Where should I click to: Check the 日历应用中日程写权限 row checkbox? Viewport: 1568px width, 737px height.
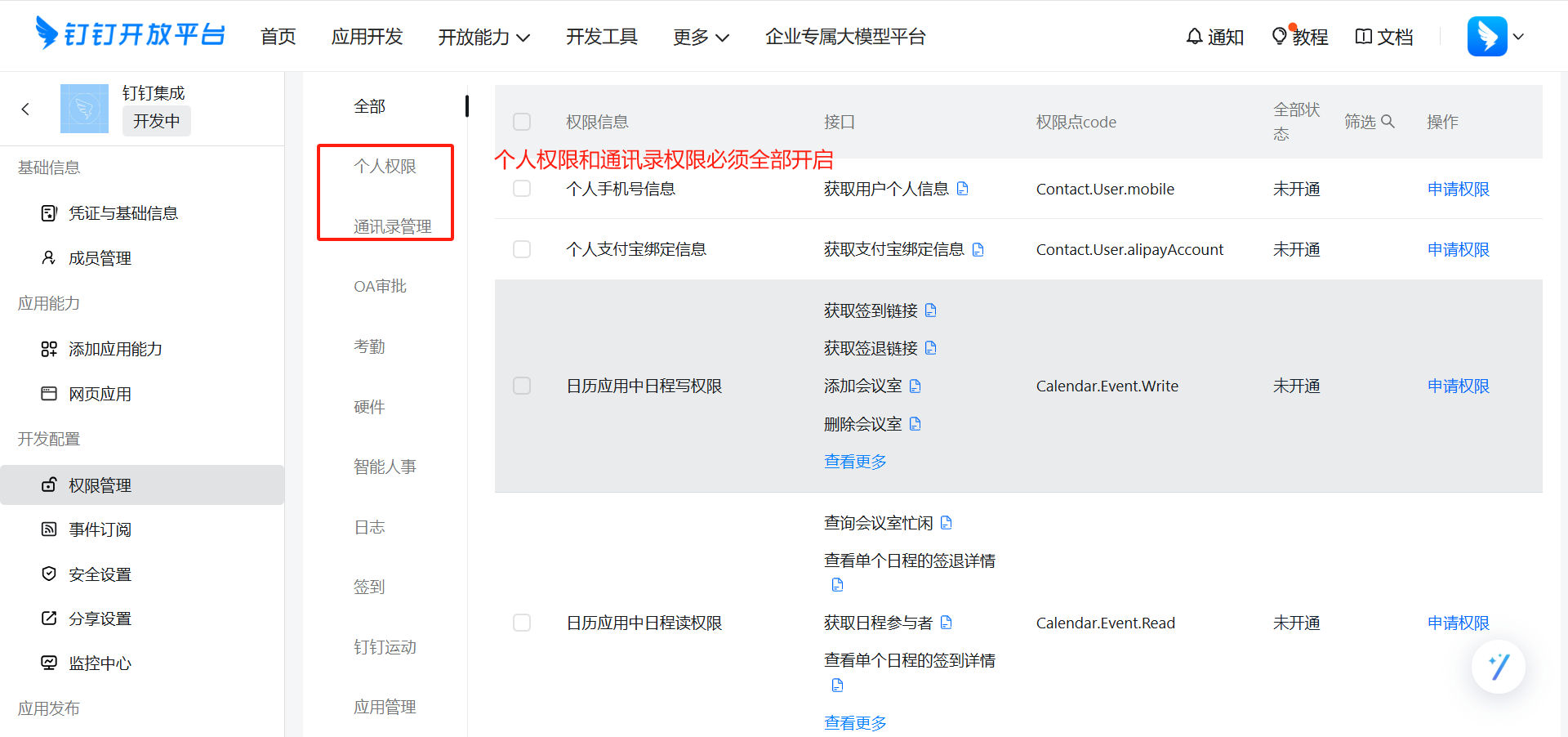[x=522, y=386]
